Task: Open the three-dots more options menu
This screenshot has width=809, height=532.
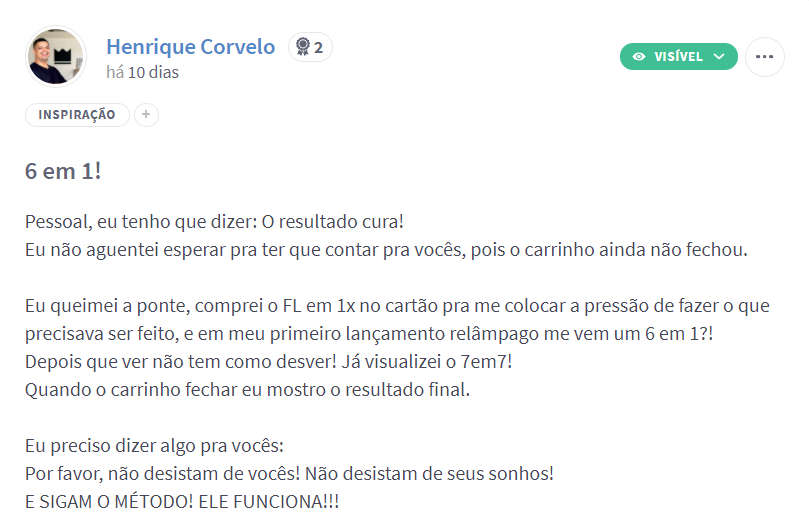Action: pyautogui.click(x=765, y=57)
